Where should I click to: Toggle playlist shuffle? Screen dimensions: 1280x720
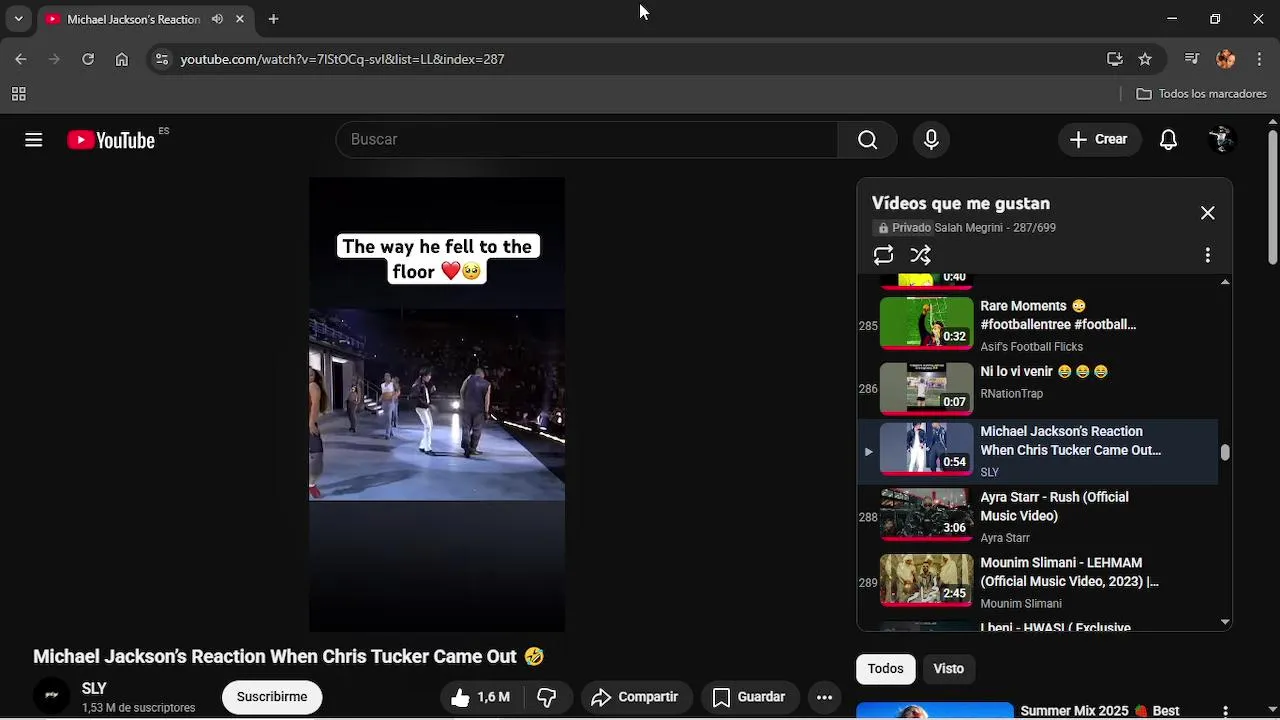tap(921, 255)
